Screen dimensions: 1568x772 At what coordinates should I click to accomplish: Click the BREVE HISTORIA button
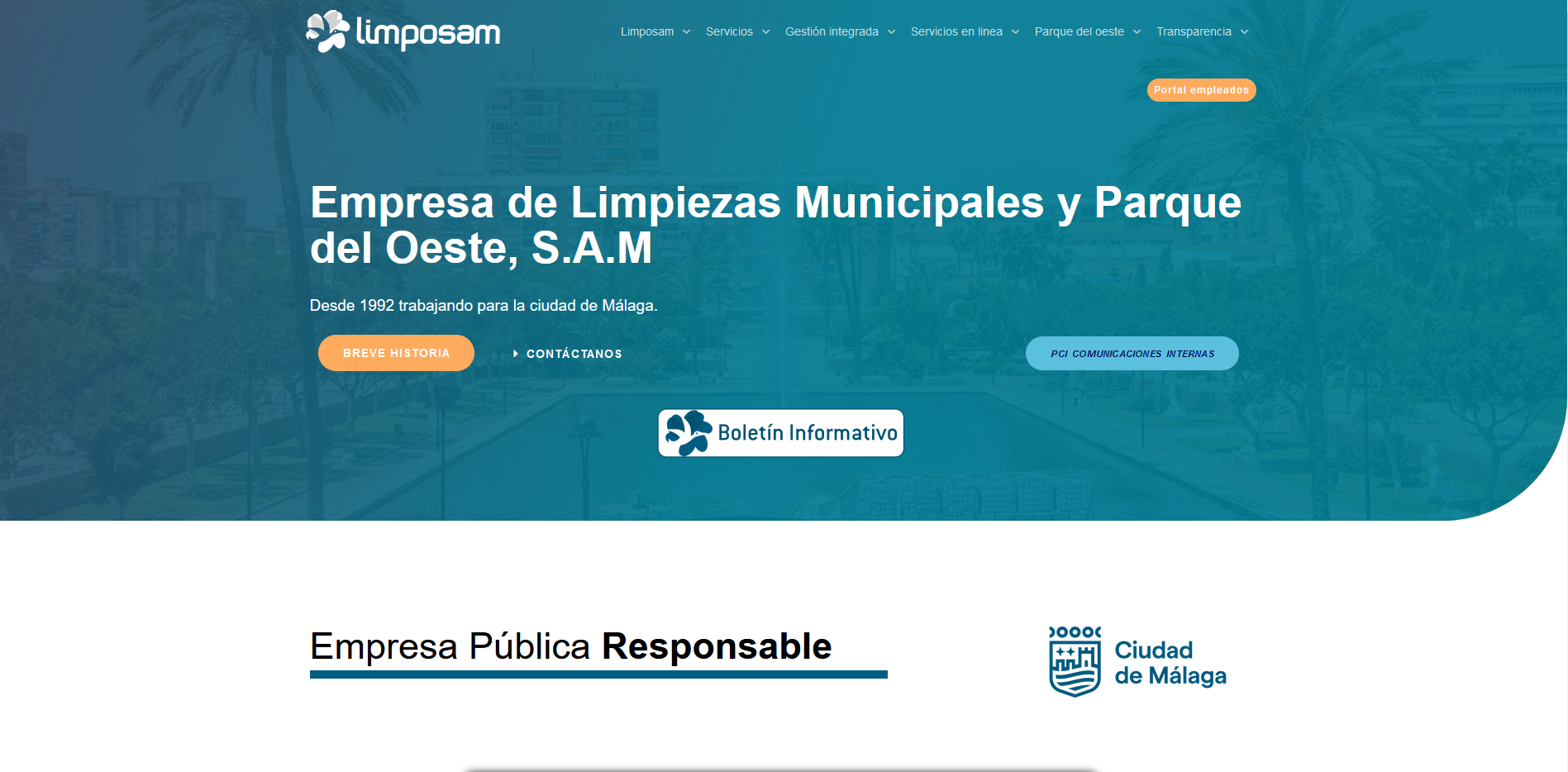click(x=396, y=353)
